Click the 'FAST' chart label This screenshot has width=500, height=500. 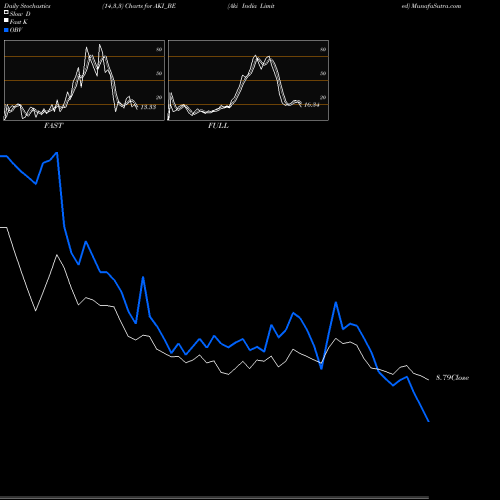click(53, 126)
